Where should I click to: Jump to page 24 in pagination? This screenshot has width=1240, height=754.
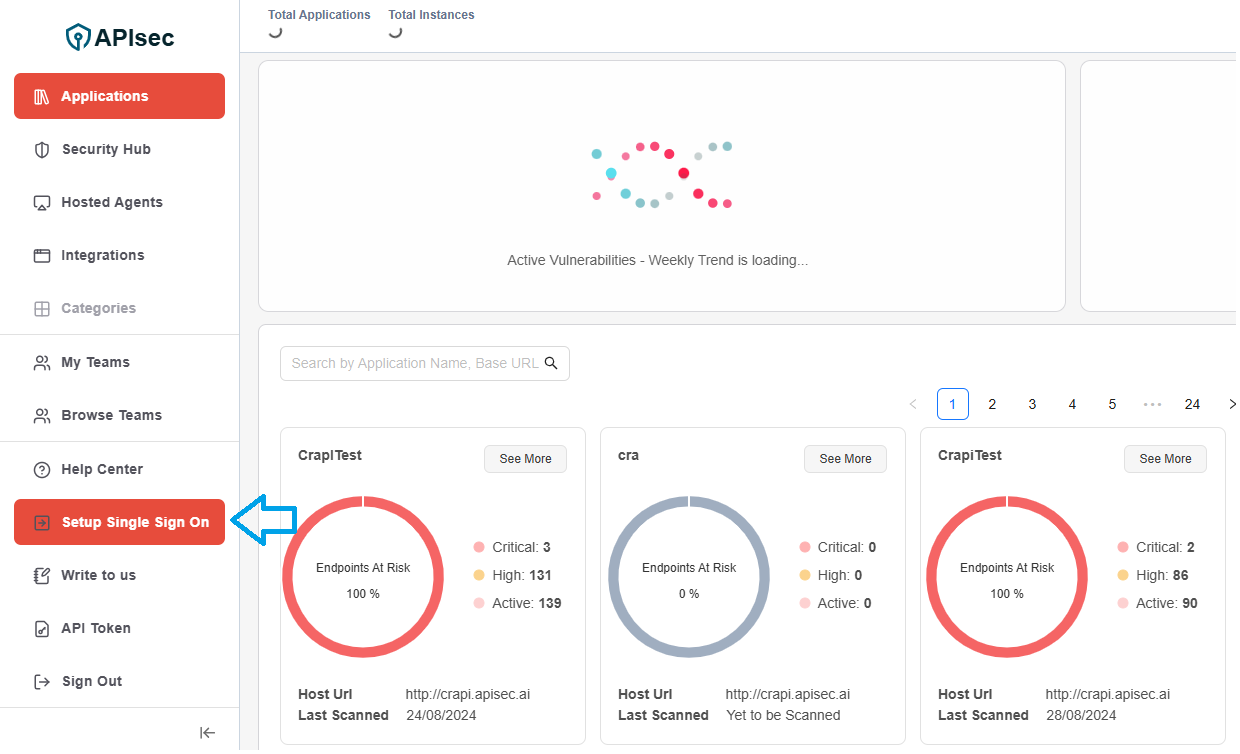coord(1192,404)
